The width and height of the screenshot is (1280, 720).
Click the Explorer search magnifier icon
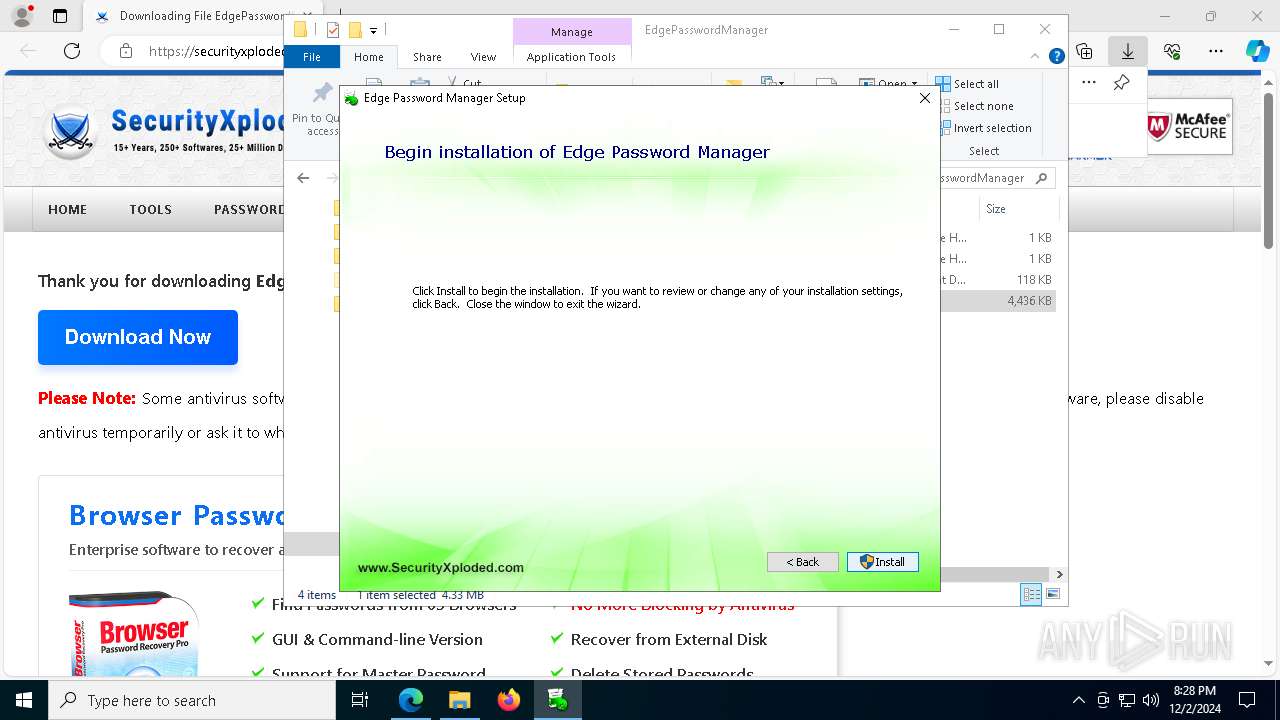(x=1042, y=178)
